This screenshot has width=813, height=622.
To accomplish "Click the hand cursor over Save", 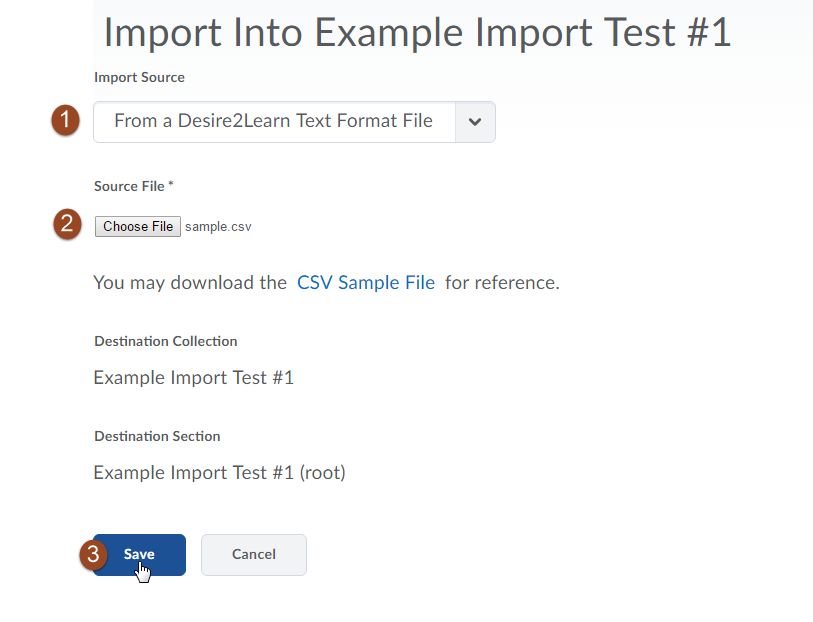I will 143,572.
